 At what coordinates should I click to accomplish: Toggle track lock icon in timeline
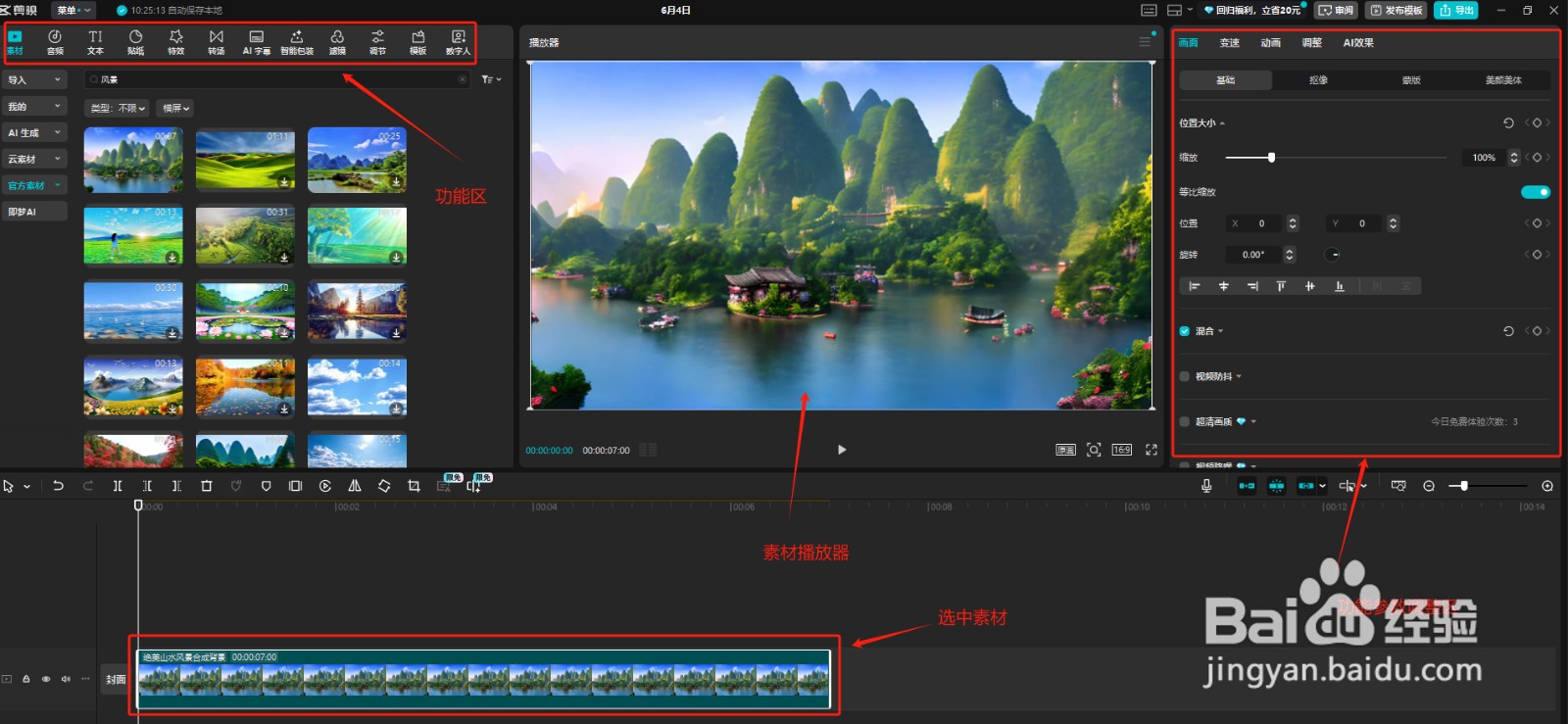26,679
